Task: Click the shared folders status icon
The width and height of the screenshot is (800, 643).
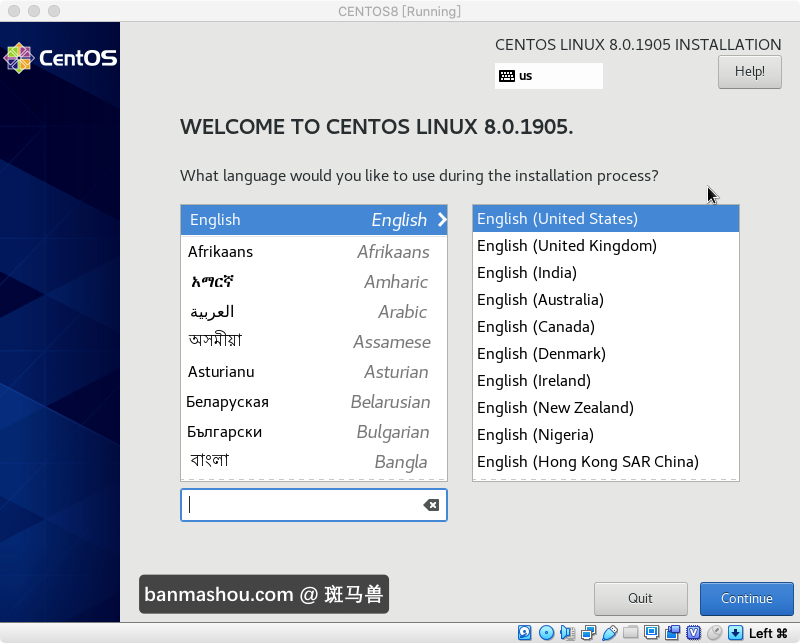Action: [x=631, y=633]
